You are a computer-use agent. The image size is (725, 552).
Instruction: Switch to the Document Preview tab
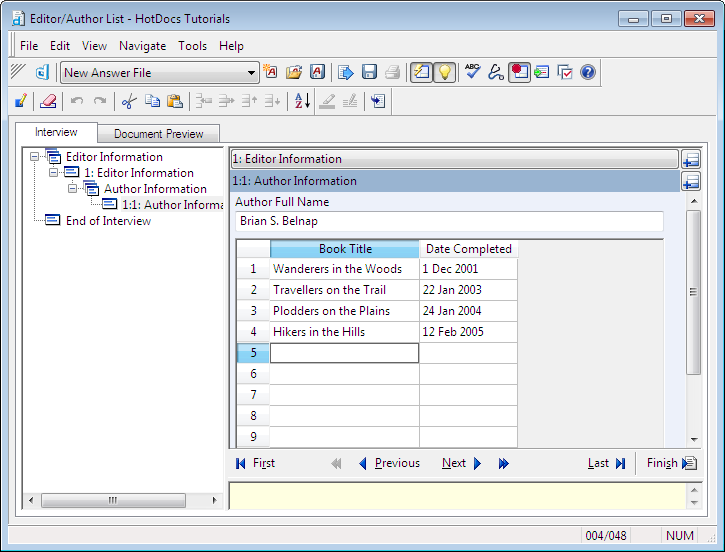click(x=159, y=134)
